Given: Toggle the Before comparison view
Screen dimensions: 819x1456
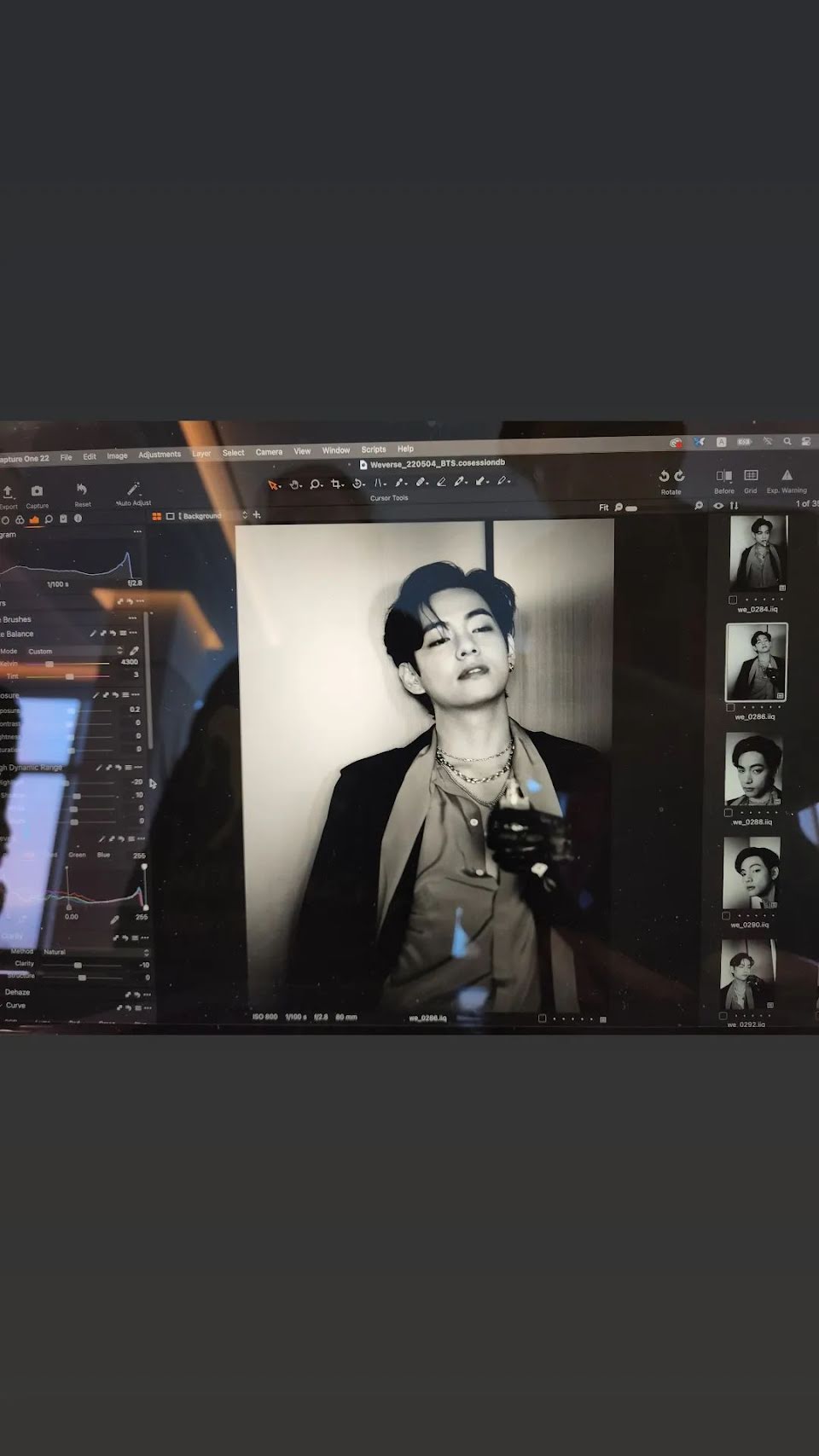Looking at the screenshot, I should [723, 476].
